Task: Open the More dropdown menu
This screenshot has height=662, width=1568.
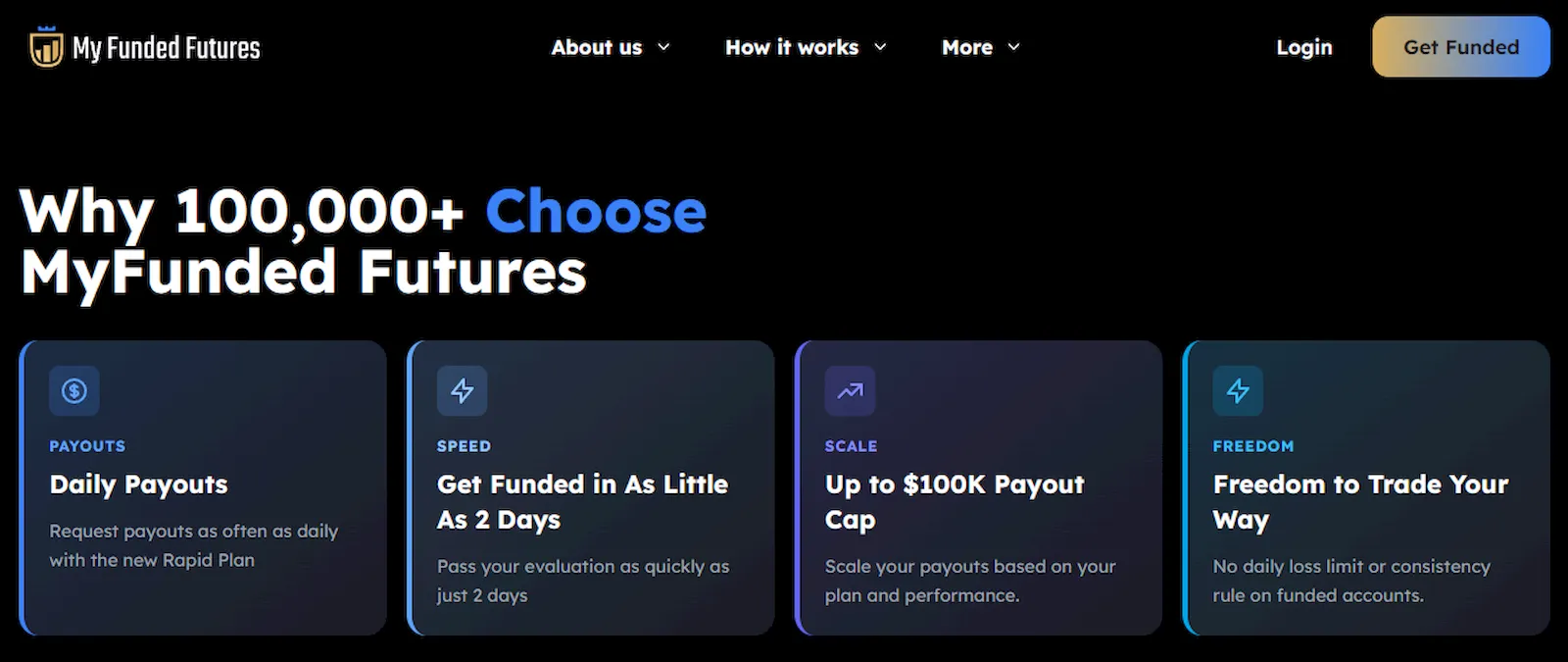Action: (x=980, y=47)
